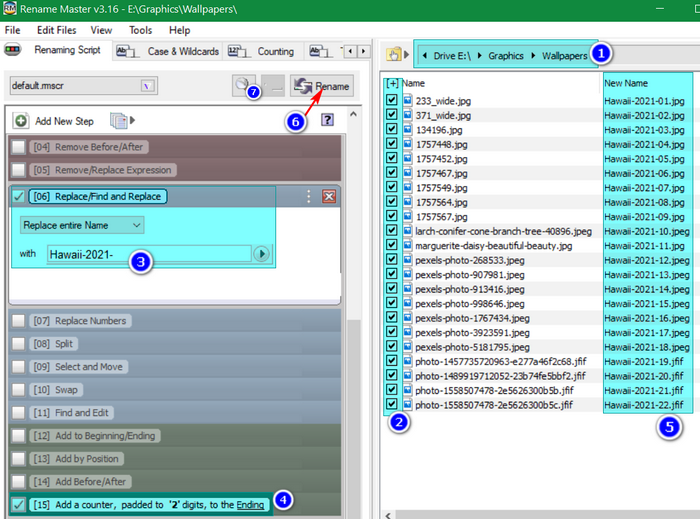Viewport: 700px width, 519px height.
Task: Click the Hawaii-2021- replacement text field
Action: point(149,254)
